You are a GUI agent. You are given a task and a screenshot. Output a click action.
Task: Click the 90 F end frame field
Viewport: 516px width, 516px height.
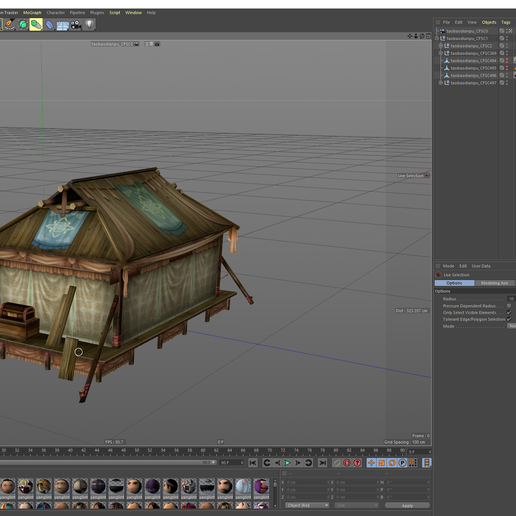point(231,463)
